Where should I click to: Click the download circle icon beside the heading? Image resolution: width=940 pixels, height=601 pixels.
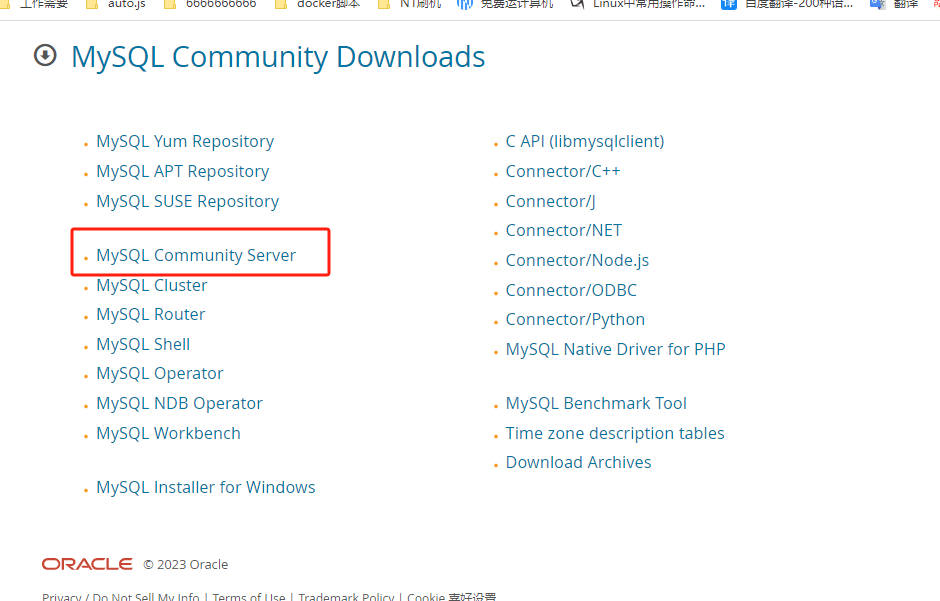[45, 56]
